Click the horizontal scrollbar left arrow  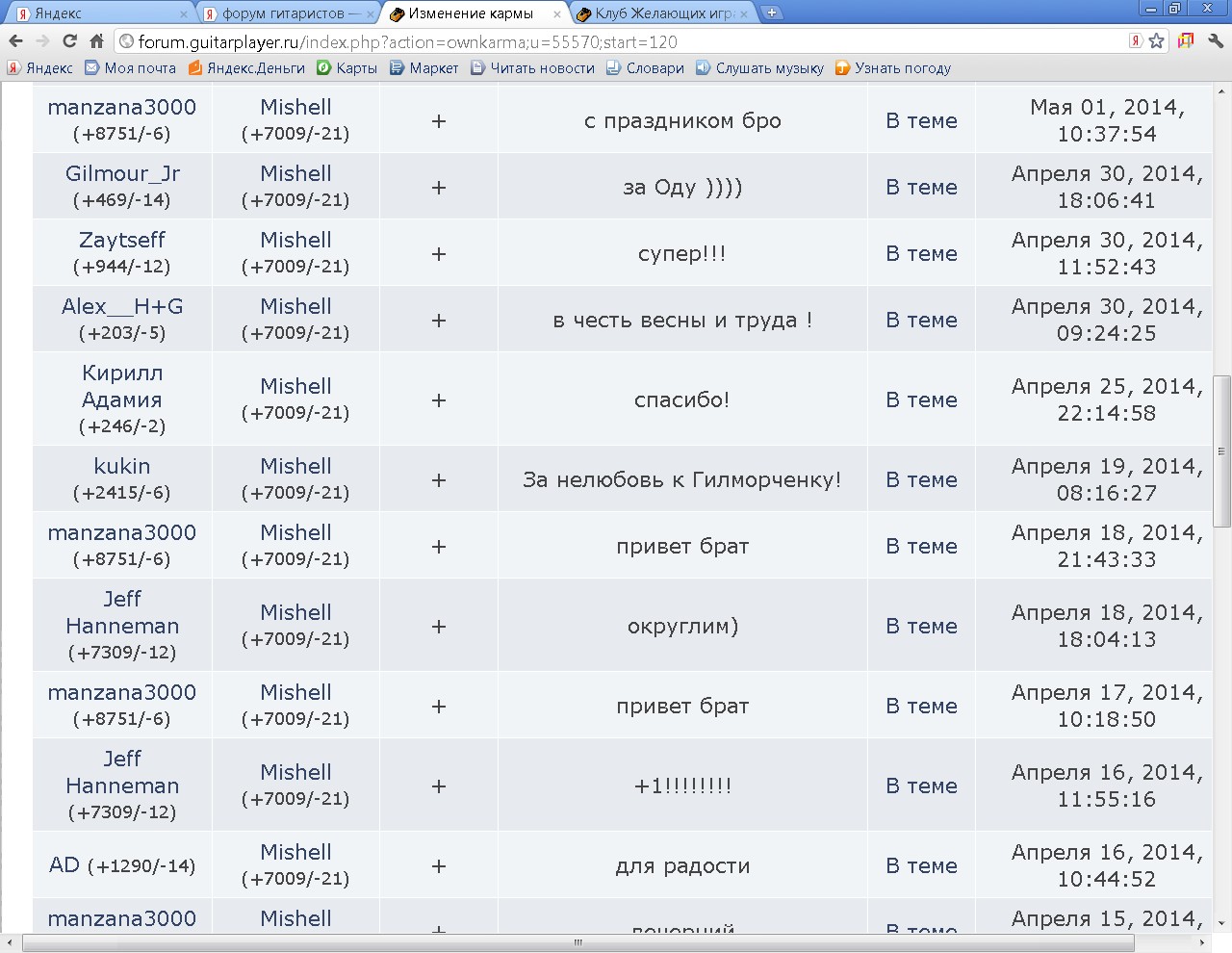click(x=10, y=943)
